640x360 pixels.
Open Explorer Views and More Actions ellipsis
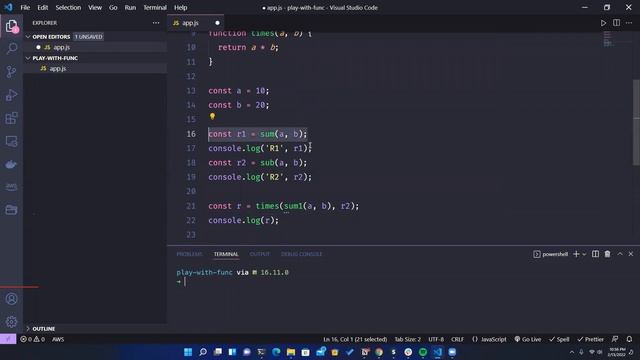[x=156, y=23]
